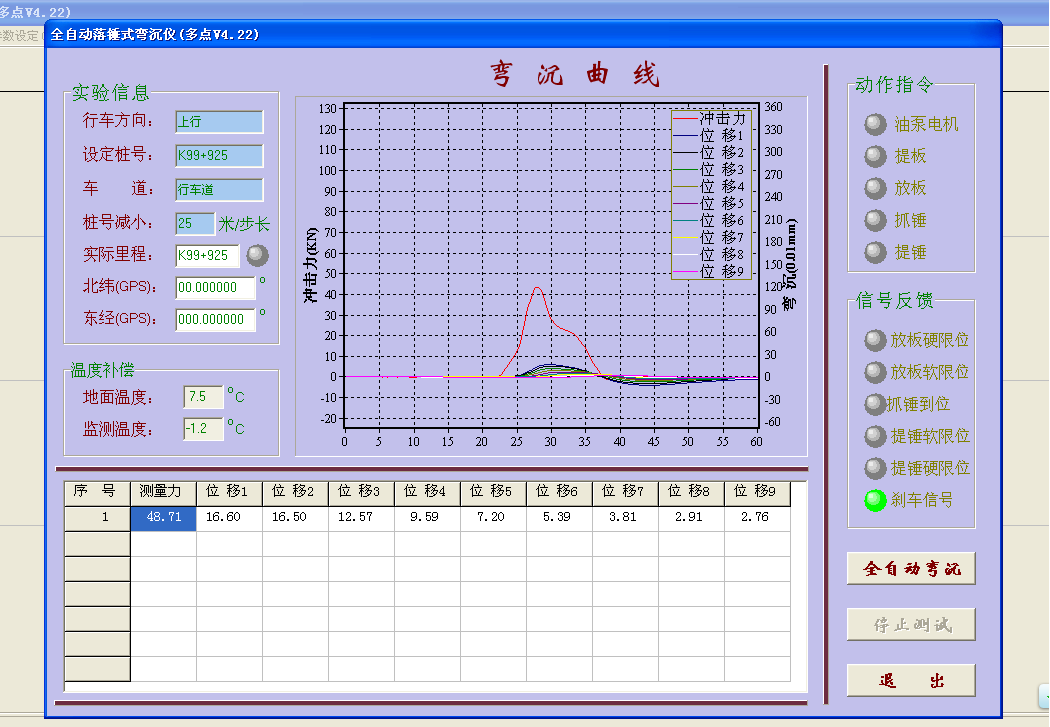This screenshot has height=727, width=1050.
Task: Click the 放板软限位 signal lamp
Action: pyautogui.click(x=875, y=372)
